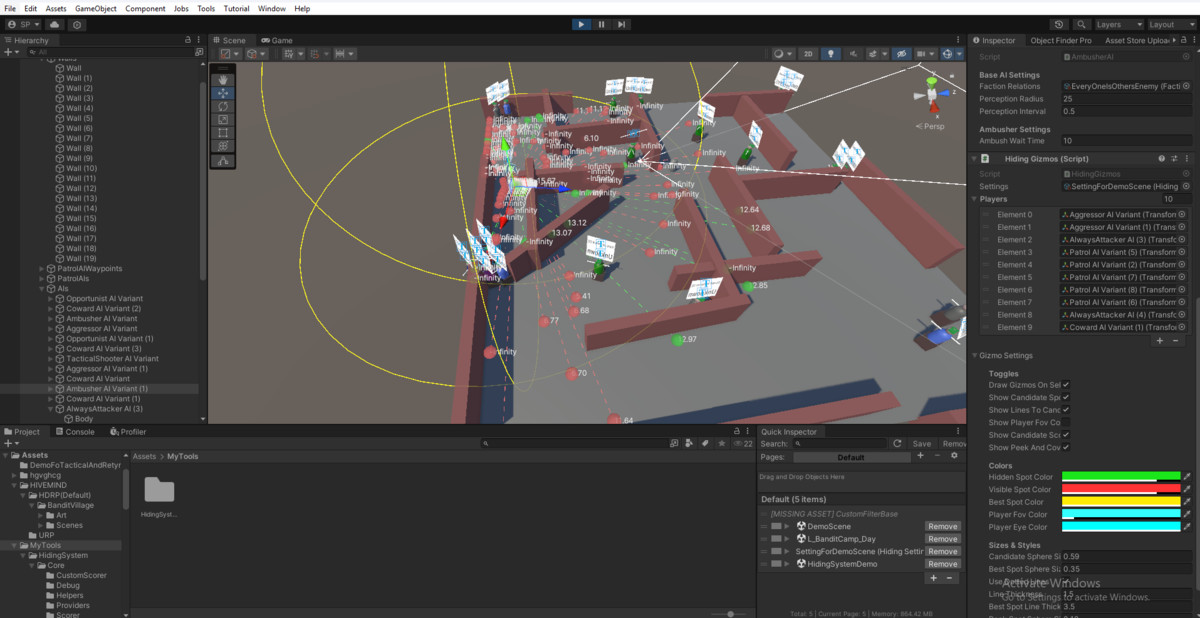
Task: Click Remove next to L_BanditCamp_Day
Action: (x=941, y=538)
